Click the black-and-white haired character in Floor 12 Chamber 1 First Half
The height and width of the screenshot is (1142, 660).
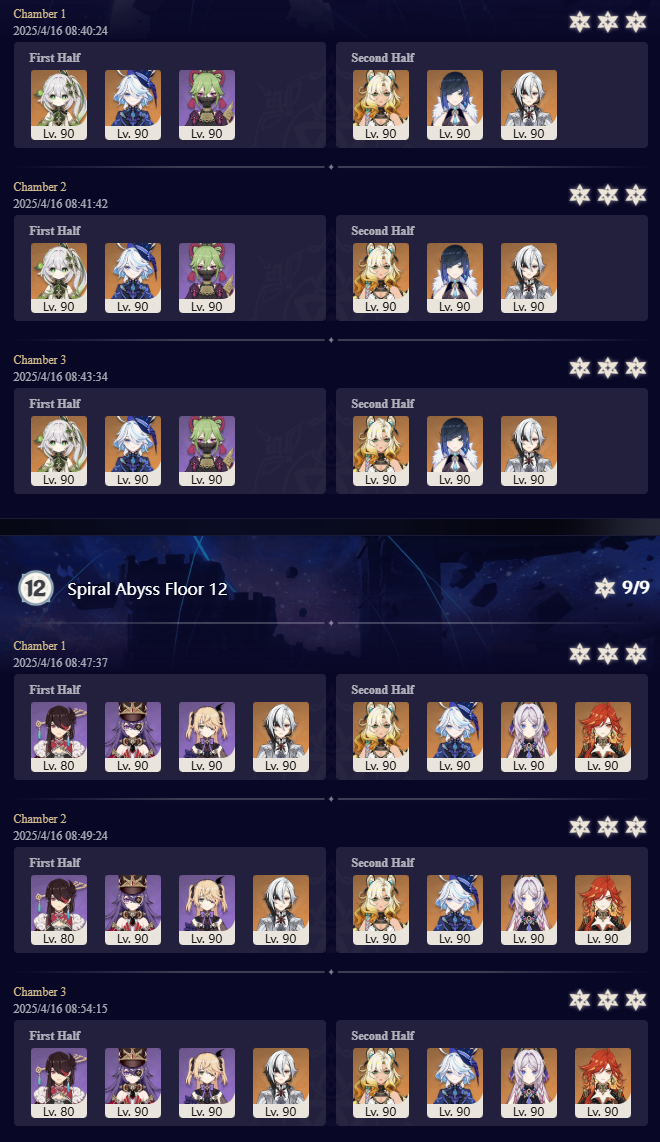[x=280, y=737]
